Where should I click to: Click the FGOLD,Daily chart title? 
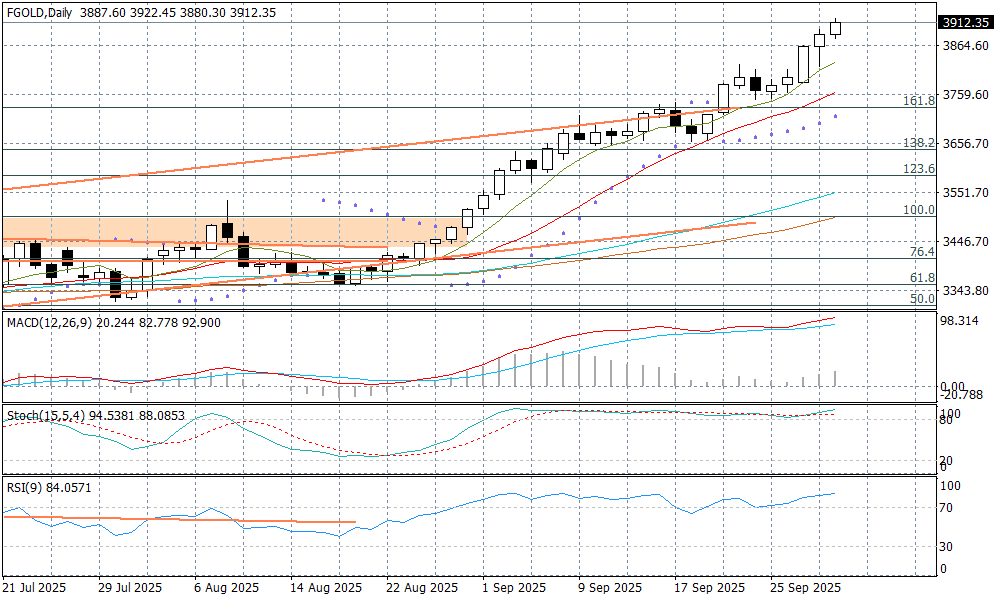click(40, 12)
